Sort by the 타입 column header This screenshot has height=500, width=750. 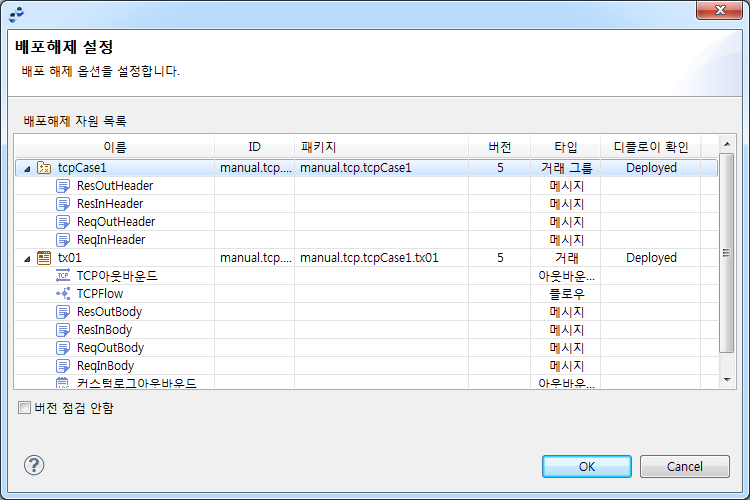click(565, 147)
